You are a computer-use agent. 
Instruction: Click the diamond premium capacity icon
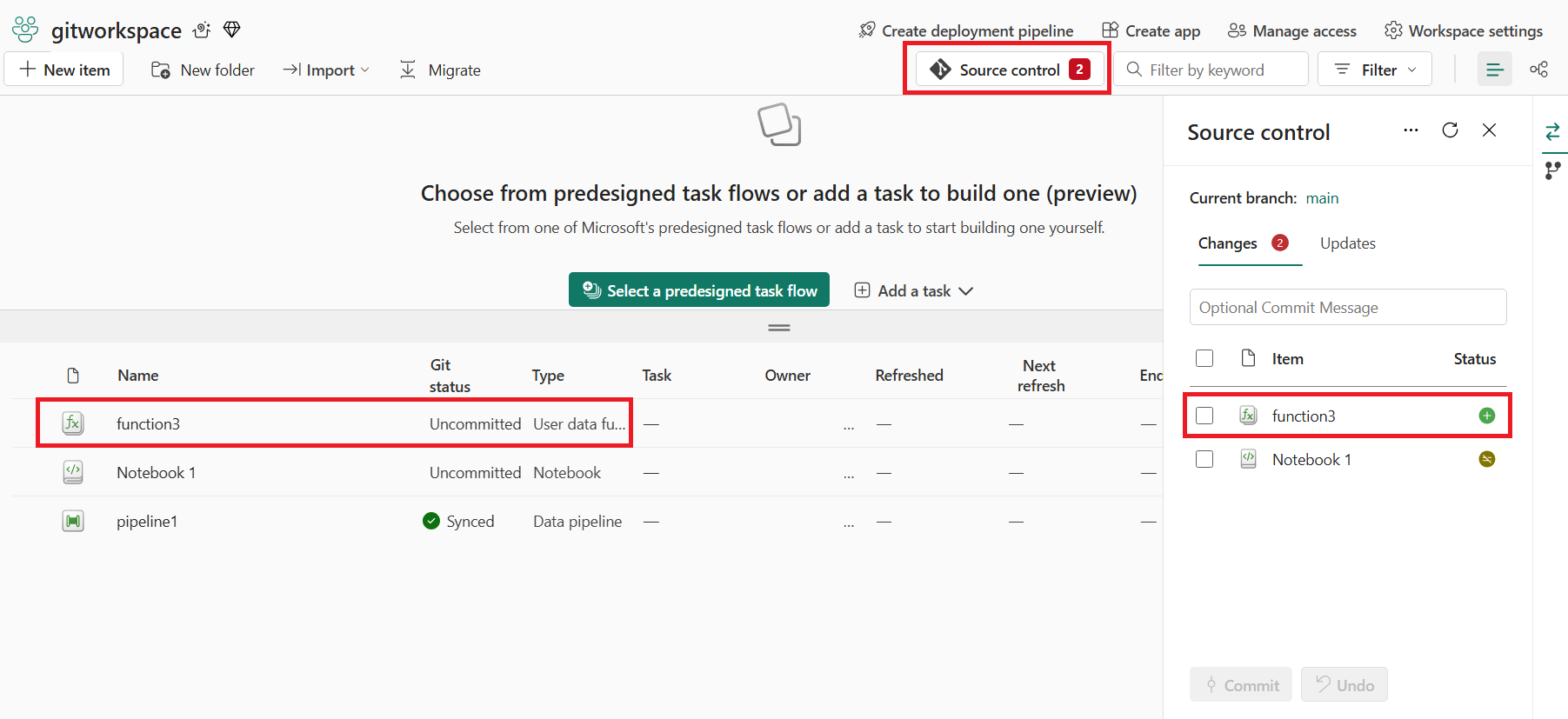tap(231, 30)
